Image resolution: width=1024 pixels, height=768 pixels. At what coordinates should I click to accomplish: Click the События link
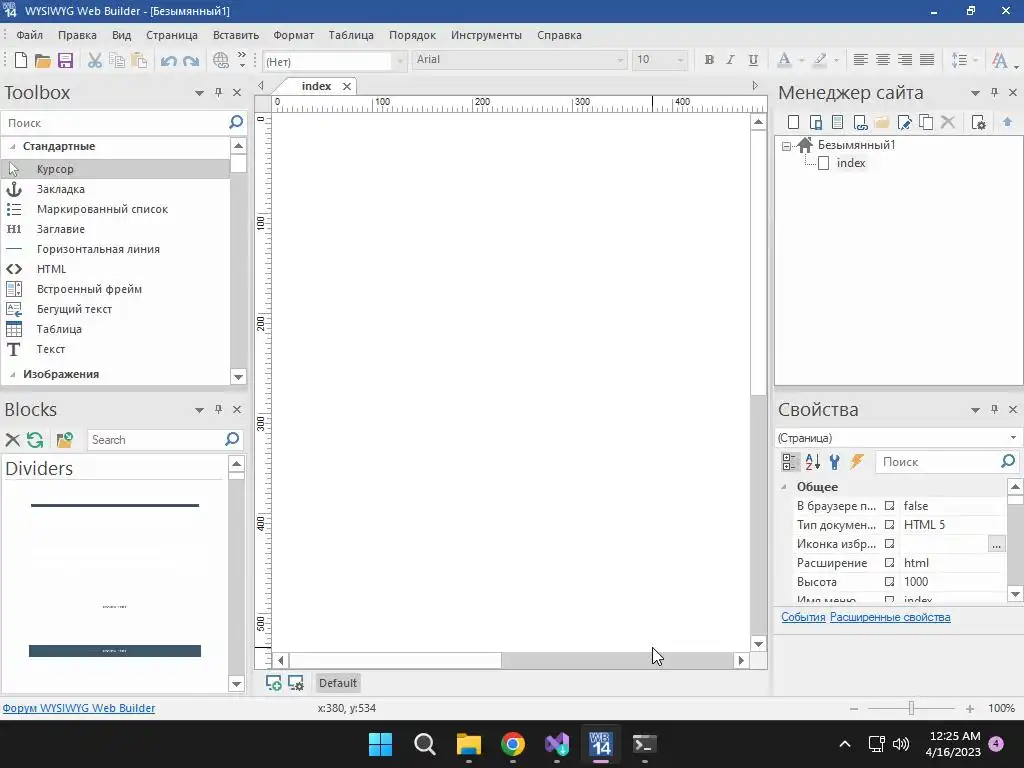(803, 617)
